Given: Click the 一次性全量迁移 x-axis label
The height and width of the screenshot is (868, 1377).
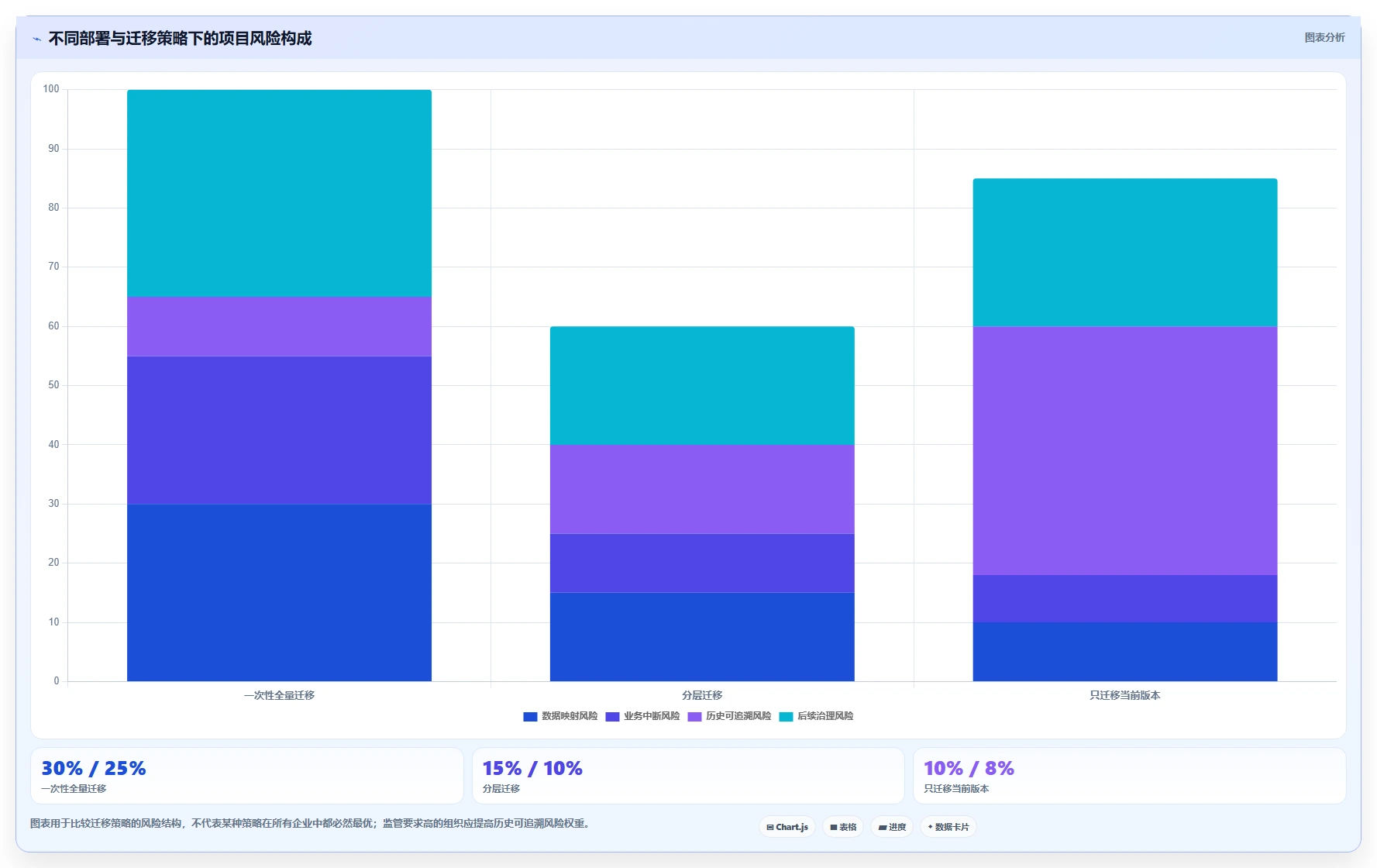Looking at the screenshot, I should 279,695.
